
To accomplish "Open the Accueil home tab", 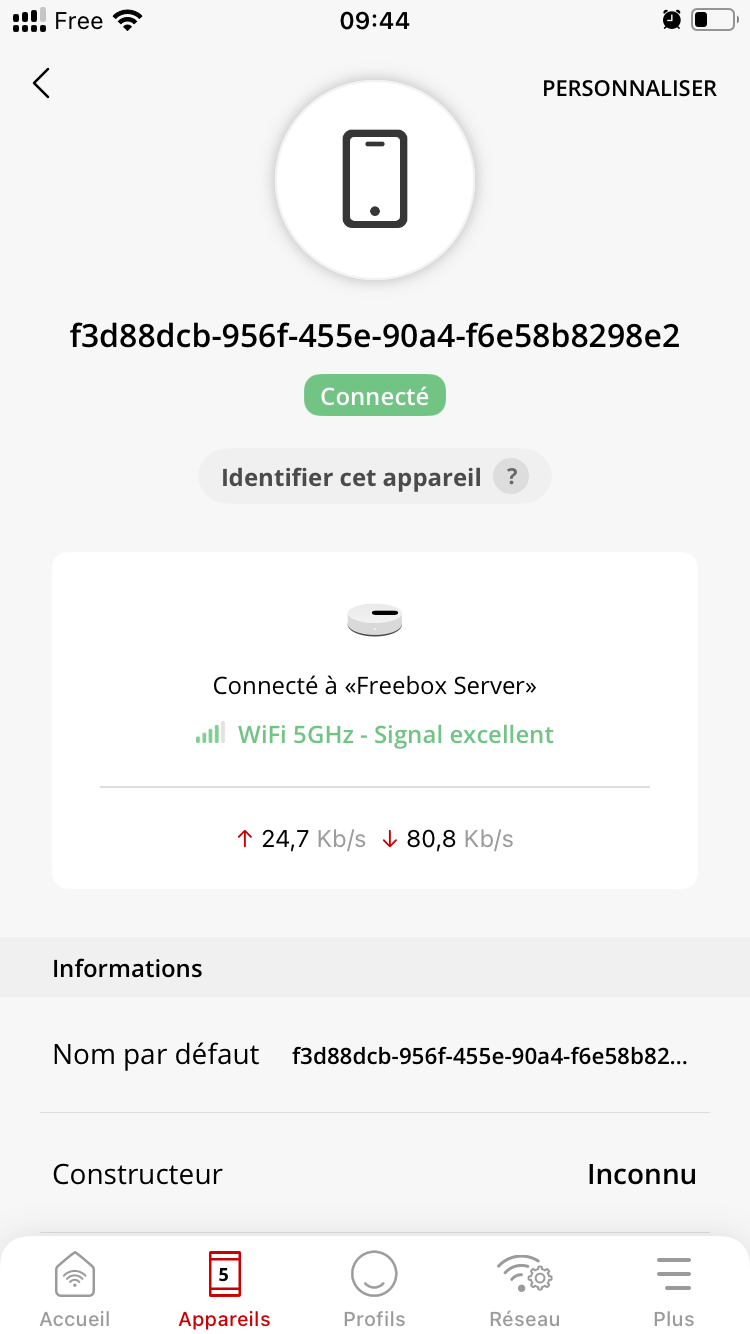I will 75,1289.
